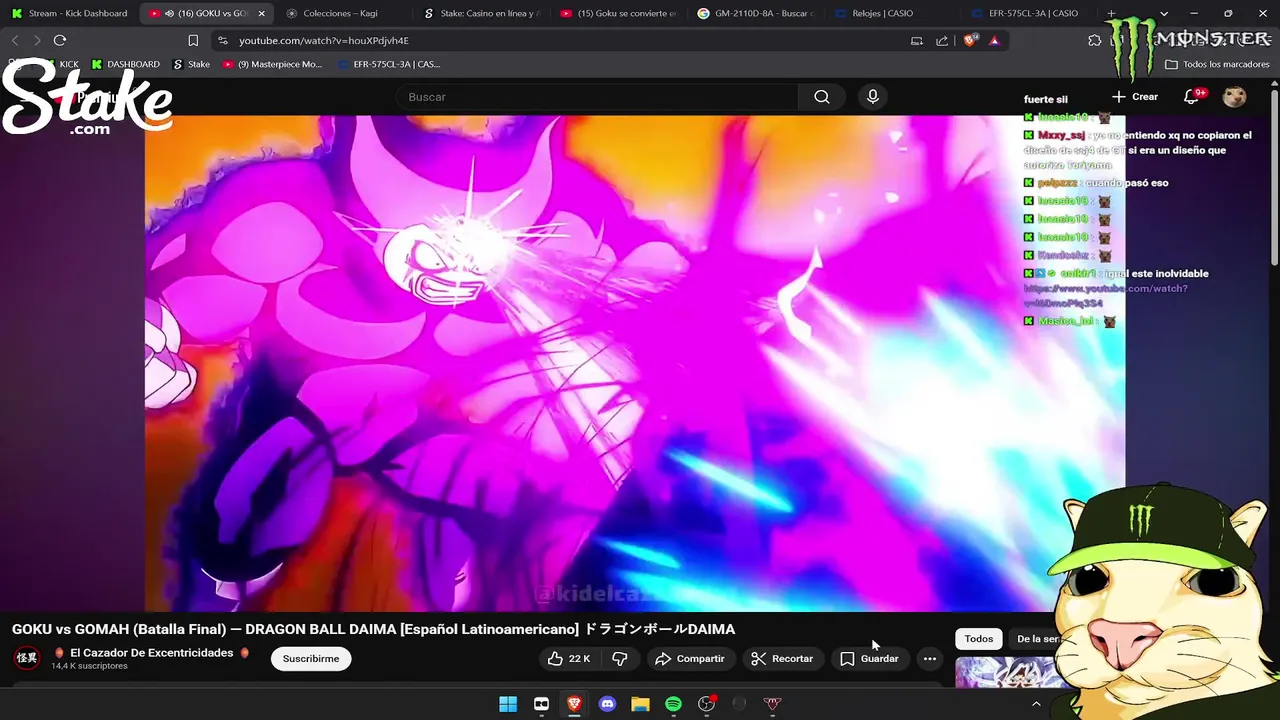This screenshot has width=1280, height=720.
Task: Open more actions three-dot menu
Action: [930, 659]
